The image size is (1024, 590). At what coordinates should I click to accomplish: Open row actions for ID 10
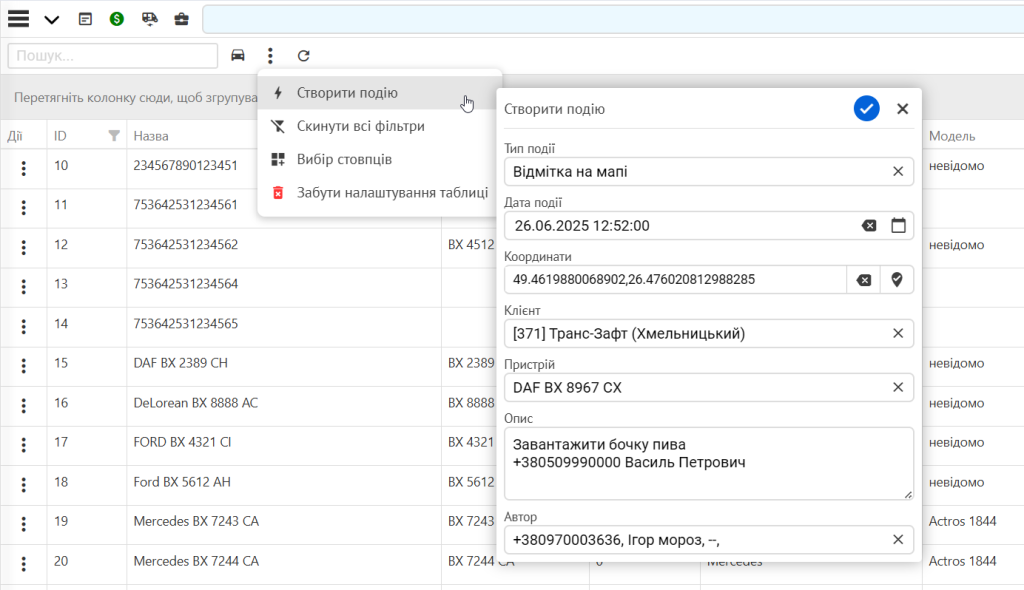pyautogui.click(x=24, y=168)
